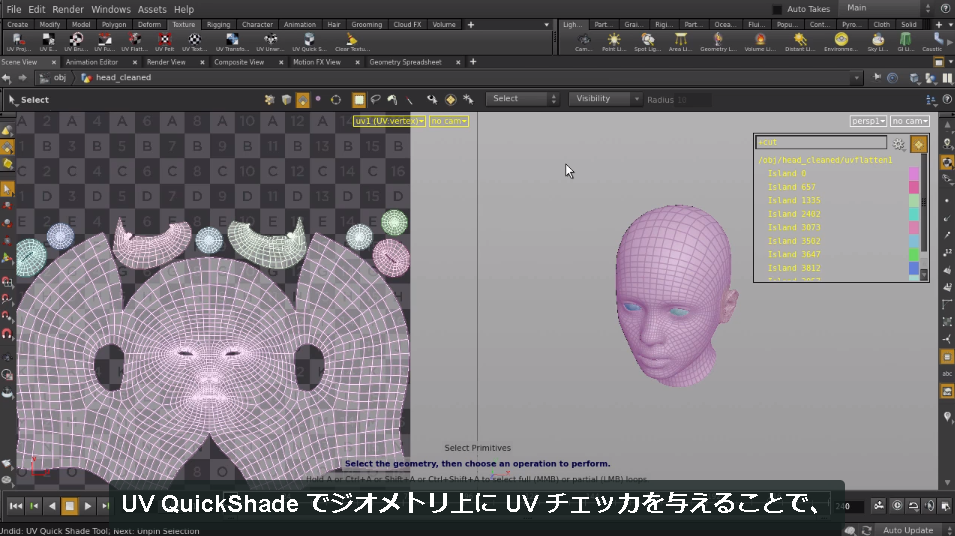Click the Auto Update button

point(907,530)
